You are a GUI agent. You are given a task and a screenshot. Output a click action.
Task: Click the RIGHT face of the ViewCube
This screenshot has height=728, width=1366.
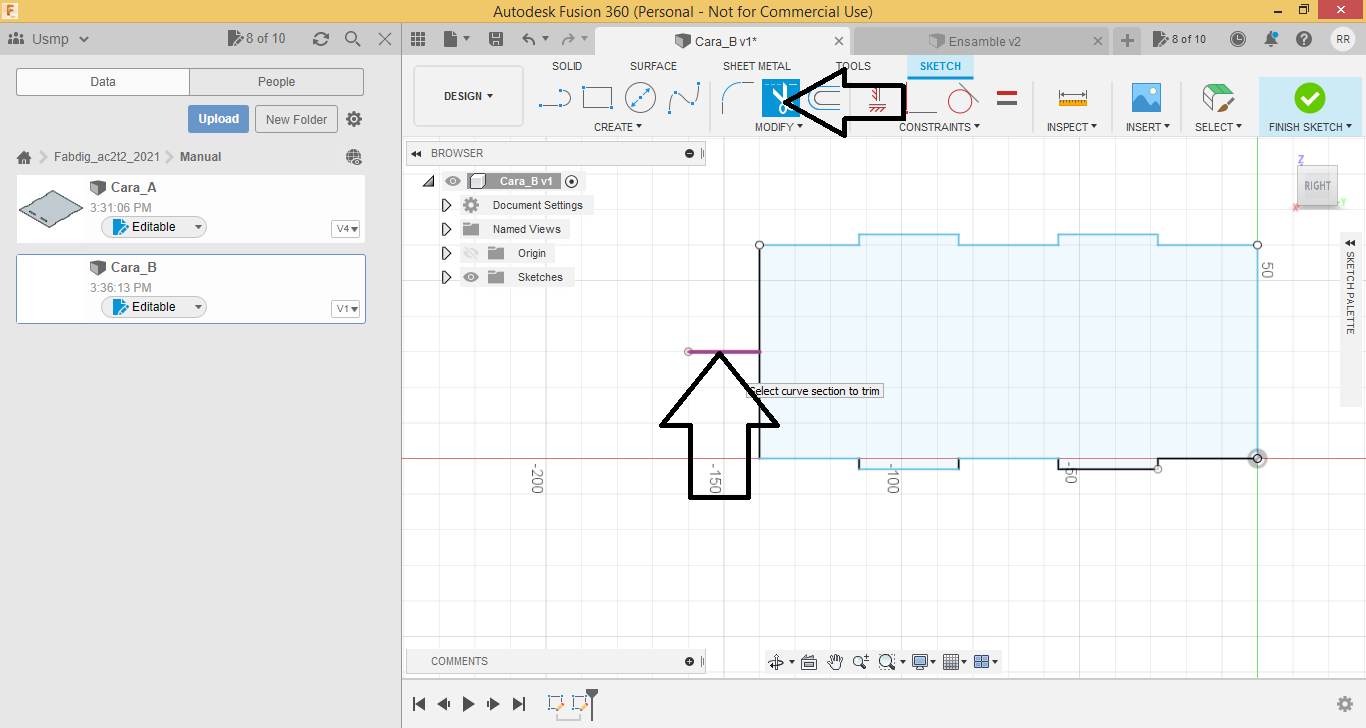point(1317,185)
